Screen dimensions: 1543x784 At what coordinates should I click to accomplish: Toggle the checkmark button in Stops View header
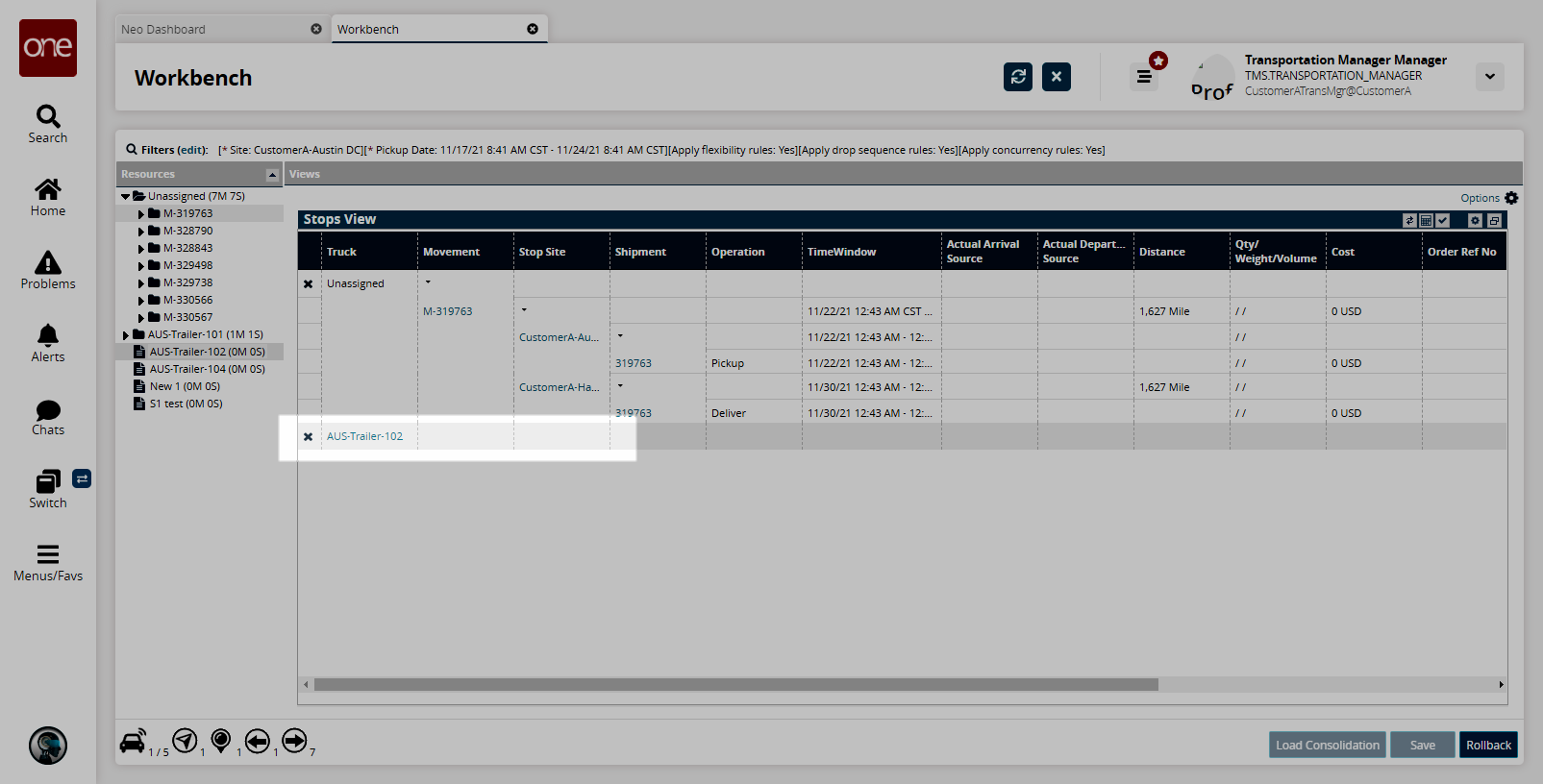1443,221
